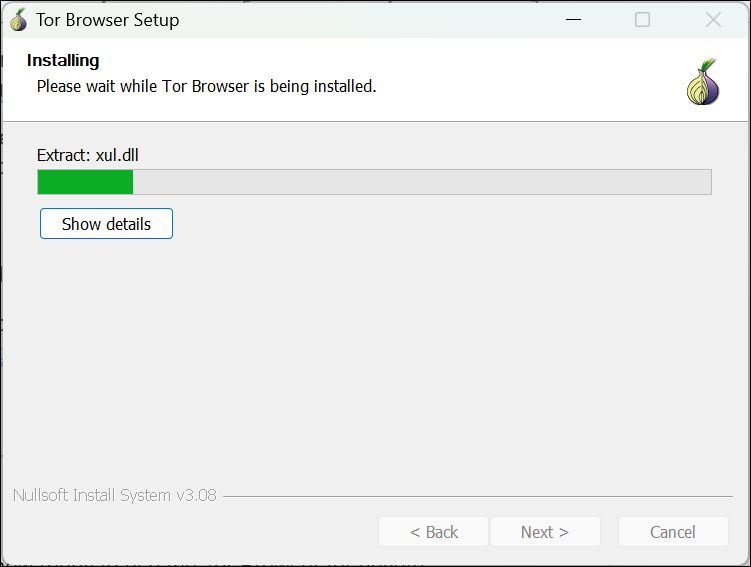751x567 pixels.
Task: Click the large Tor onion logo in header
Action: pyautogui.click(x=703, y=83)
